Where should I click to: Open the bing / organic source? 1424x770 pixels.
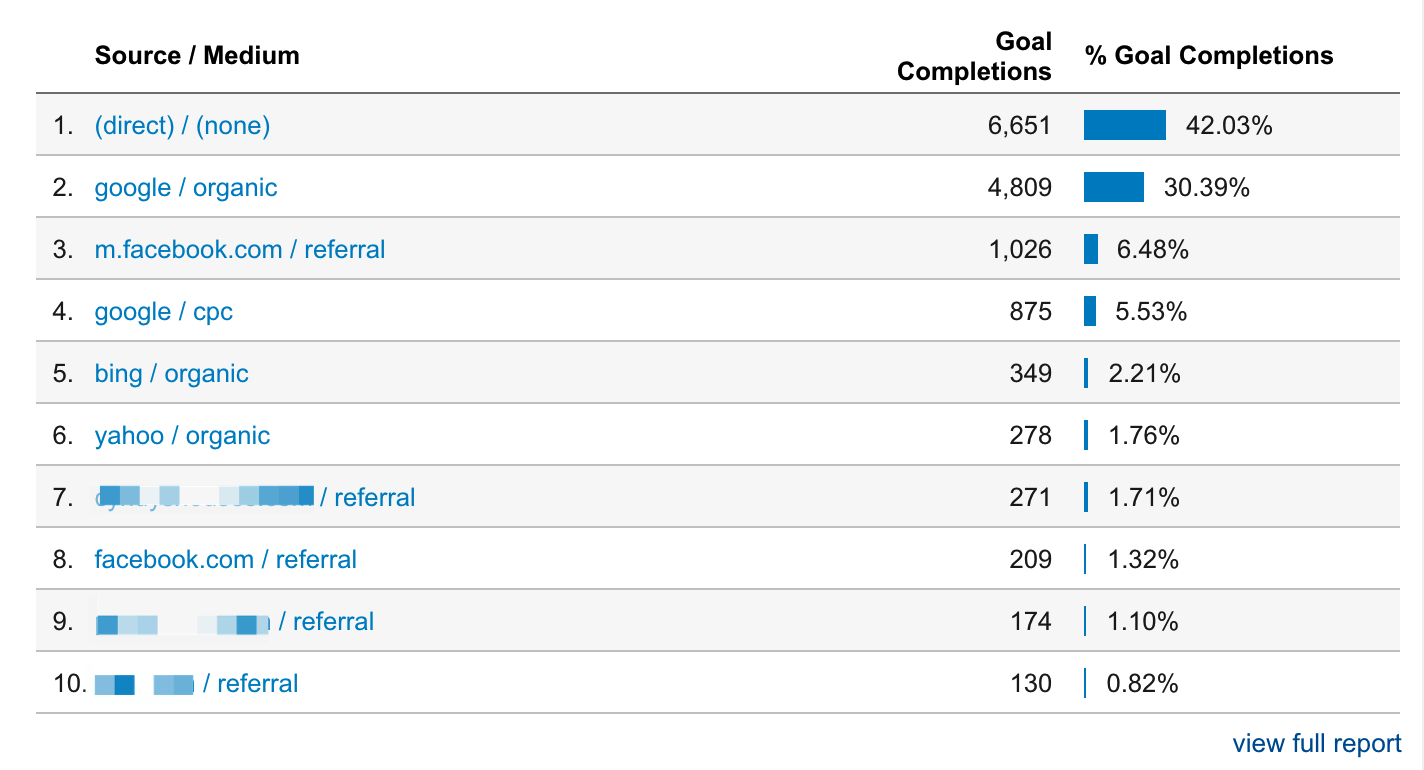coord(172,374)
